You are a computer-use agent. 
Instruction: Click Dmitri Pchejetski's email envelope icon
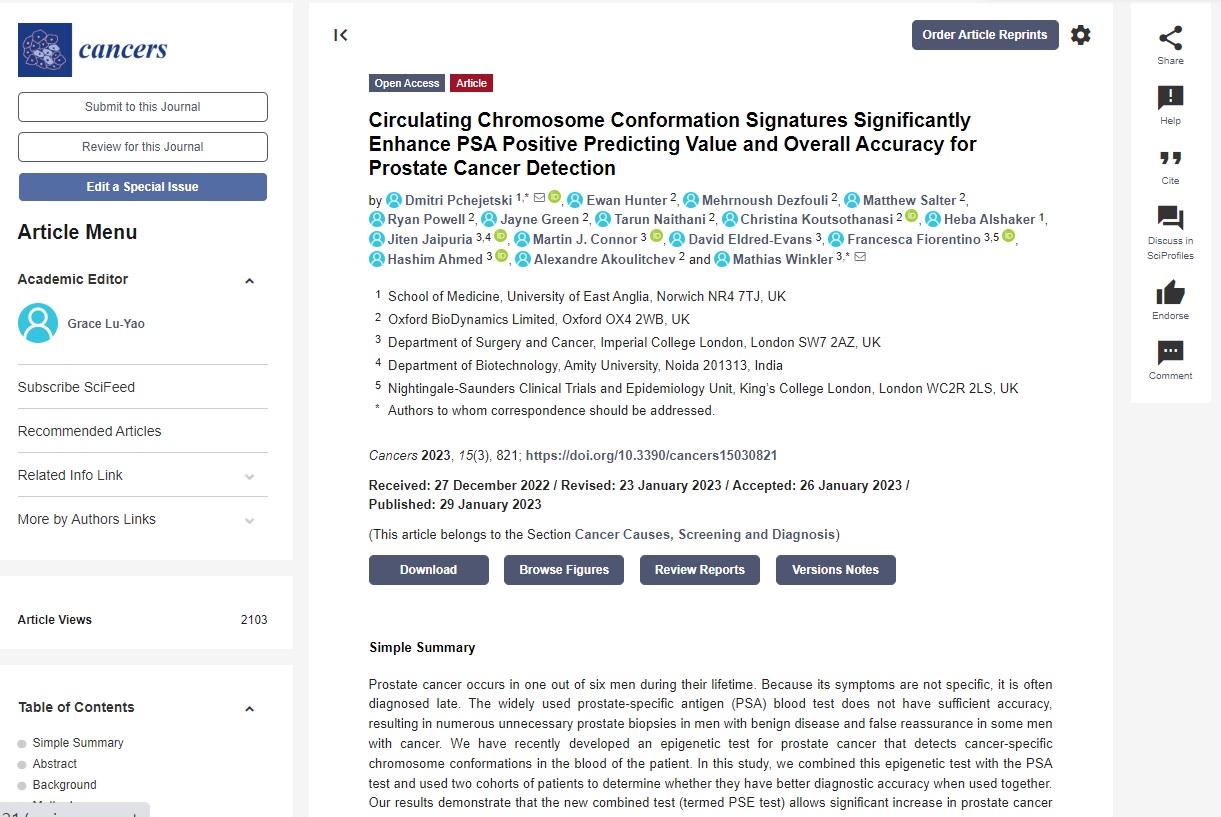[539, 198]
